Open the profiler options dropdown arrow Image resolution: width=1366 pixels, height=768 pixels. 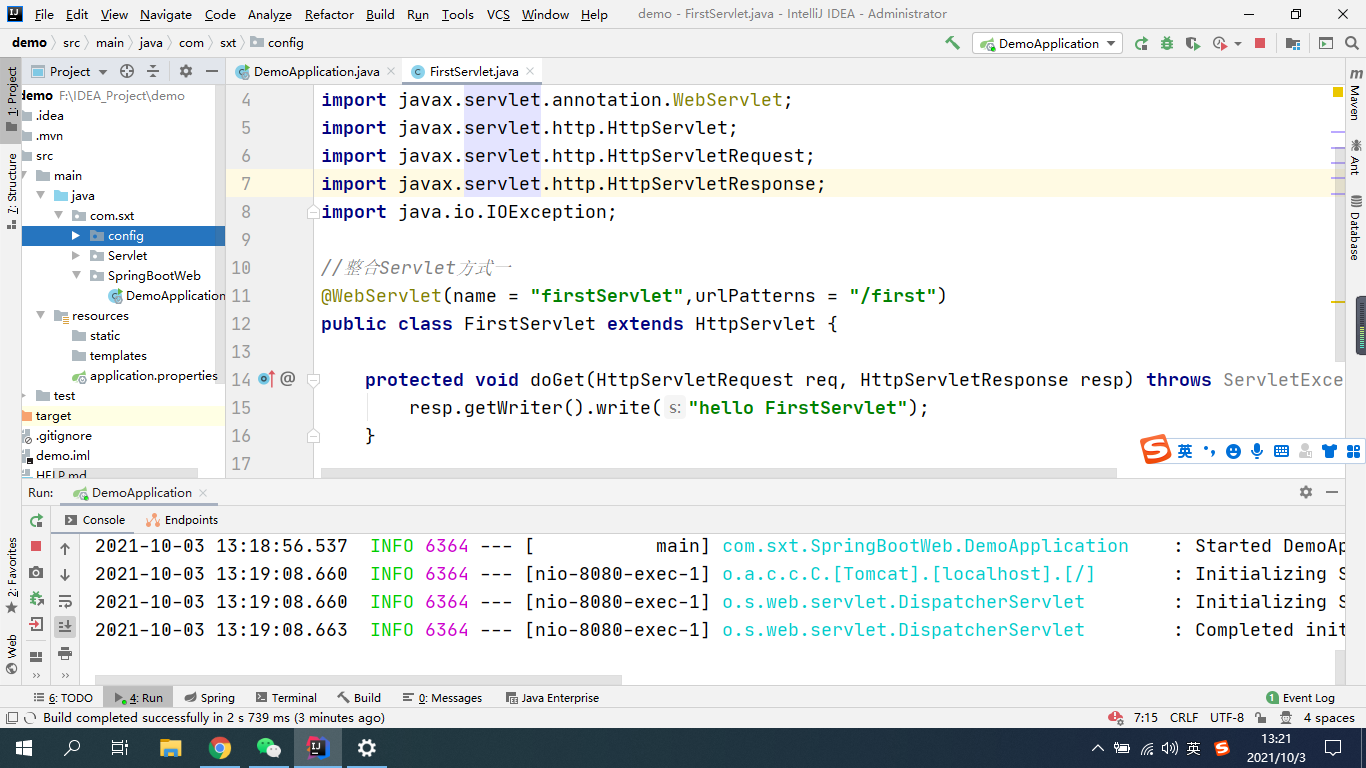(1238, 44)
